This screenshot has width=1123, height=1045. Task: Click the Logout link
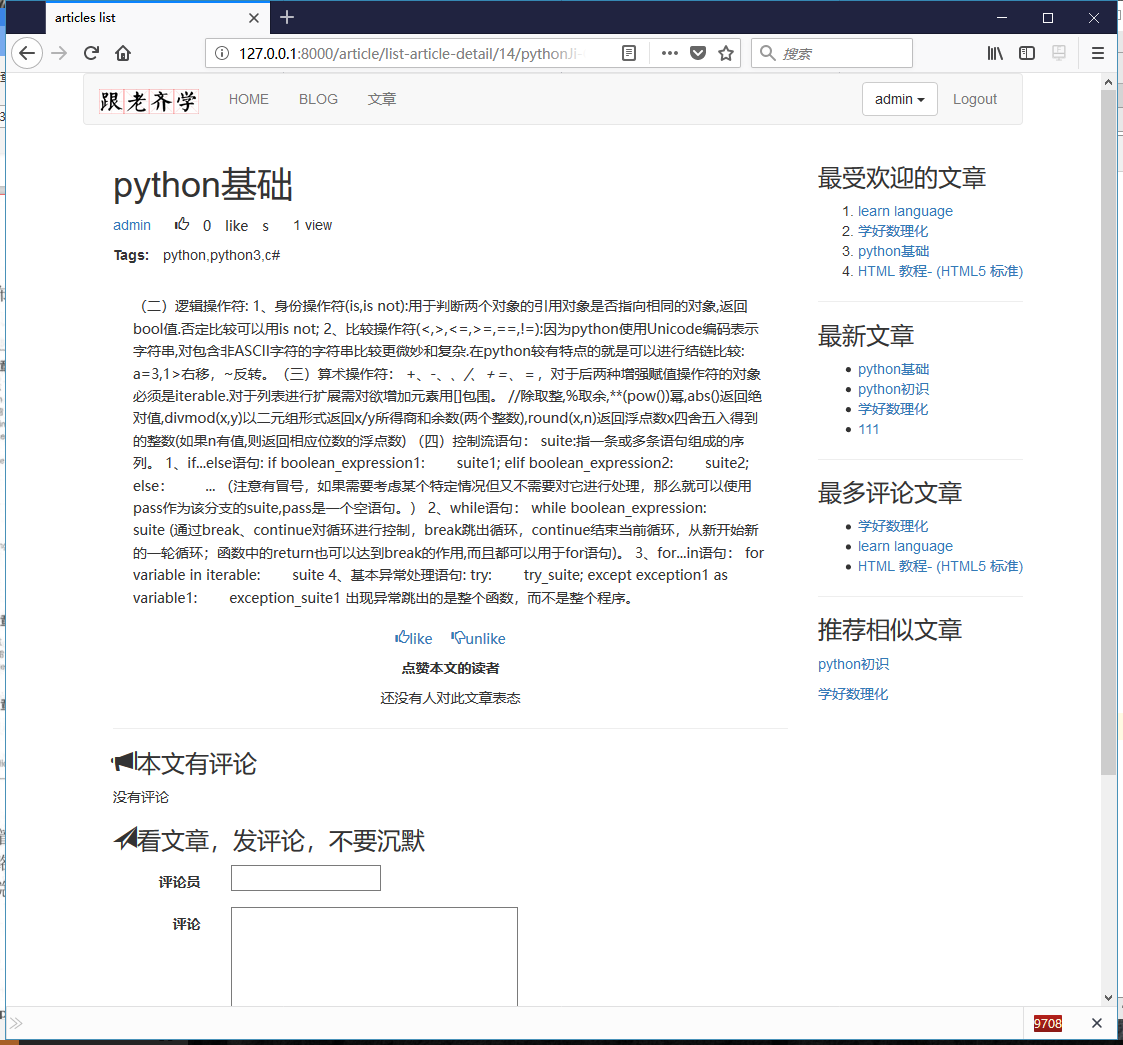pos(974,100)
